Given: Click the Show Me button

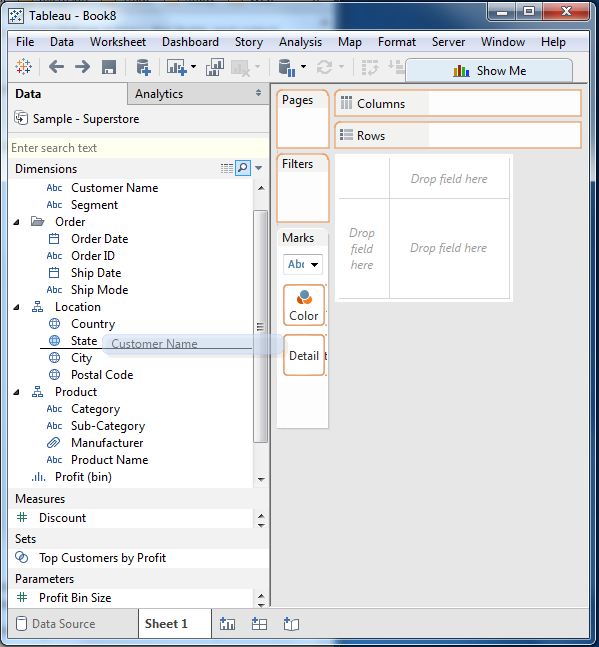Looking at the screenshot, I should pyautogui.click(x=489, y=71).
